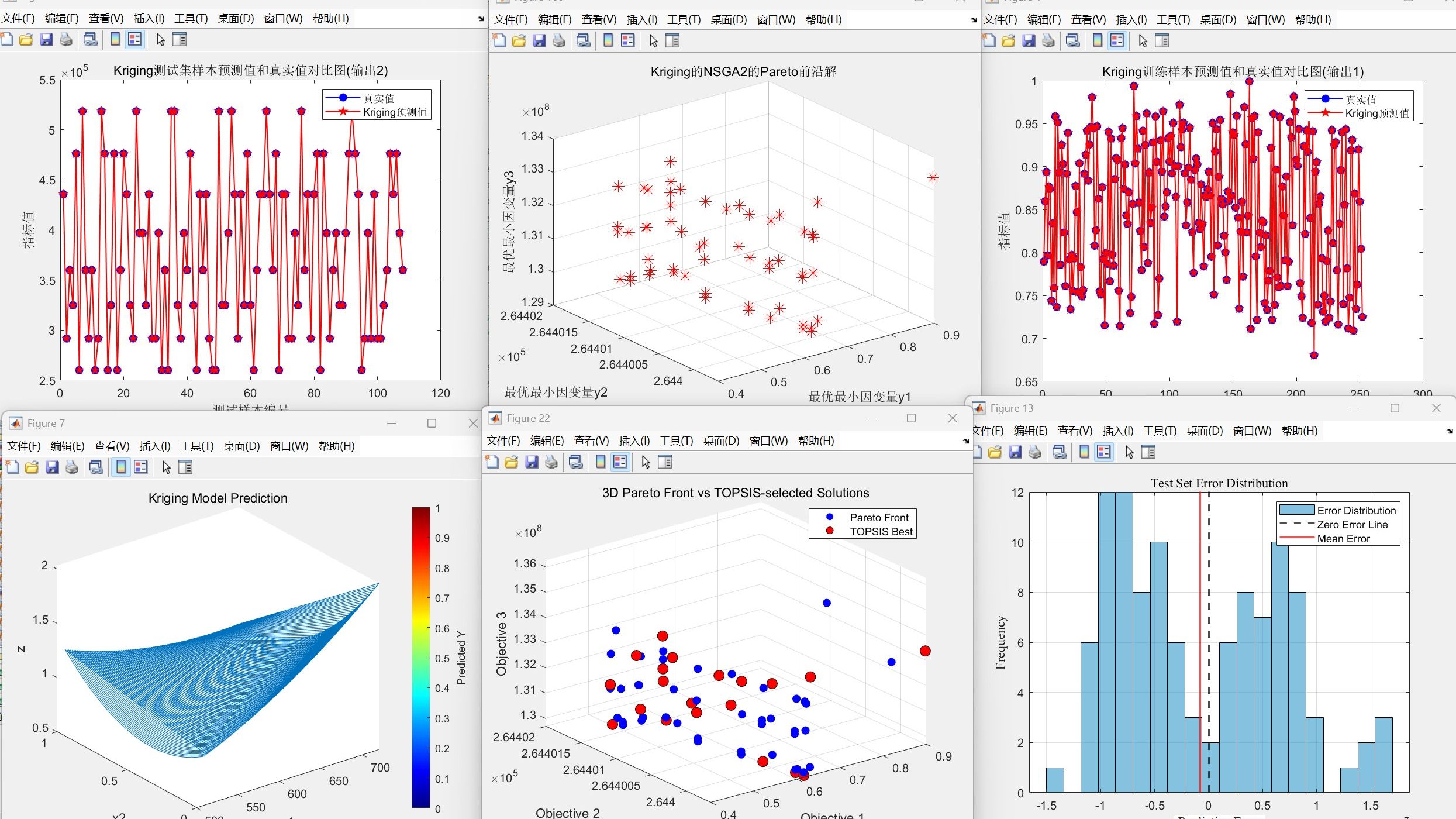Toggle Insert Colorbar in Figure 7 toolbar
This screenshot has height=819, width=1456.
tap(120, 467)
